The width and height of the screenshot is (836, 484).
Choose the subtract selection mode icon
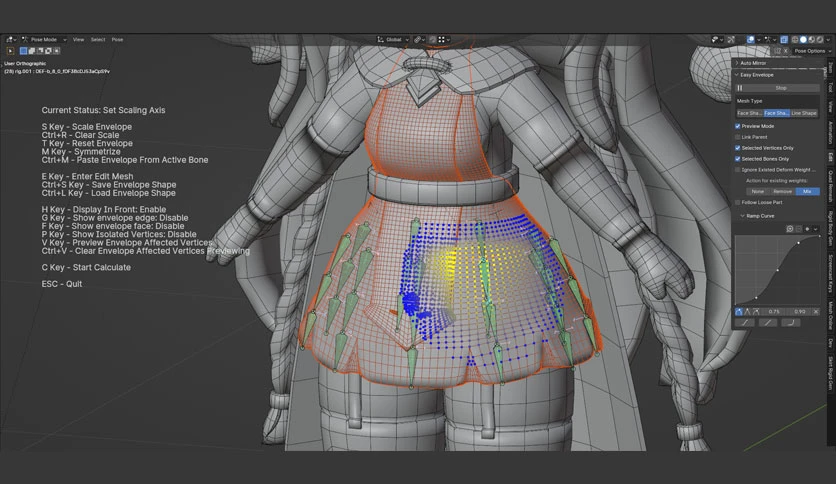[40, 51]
